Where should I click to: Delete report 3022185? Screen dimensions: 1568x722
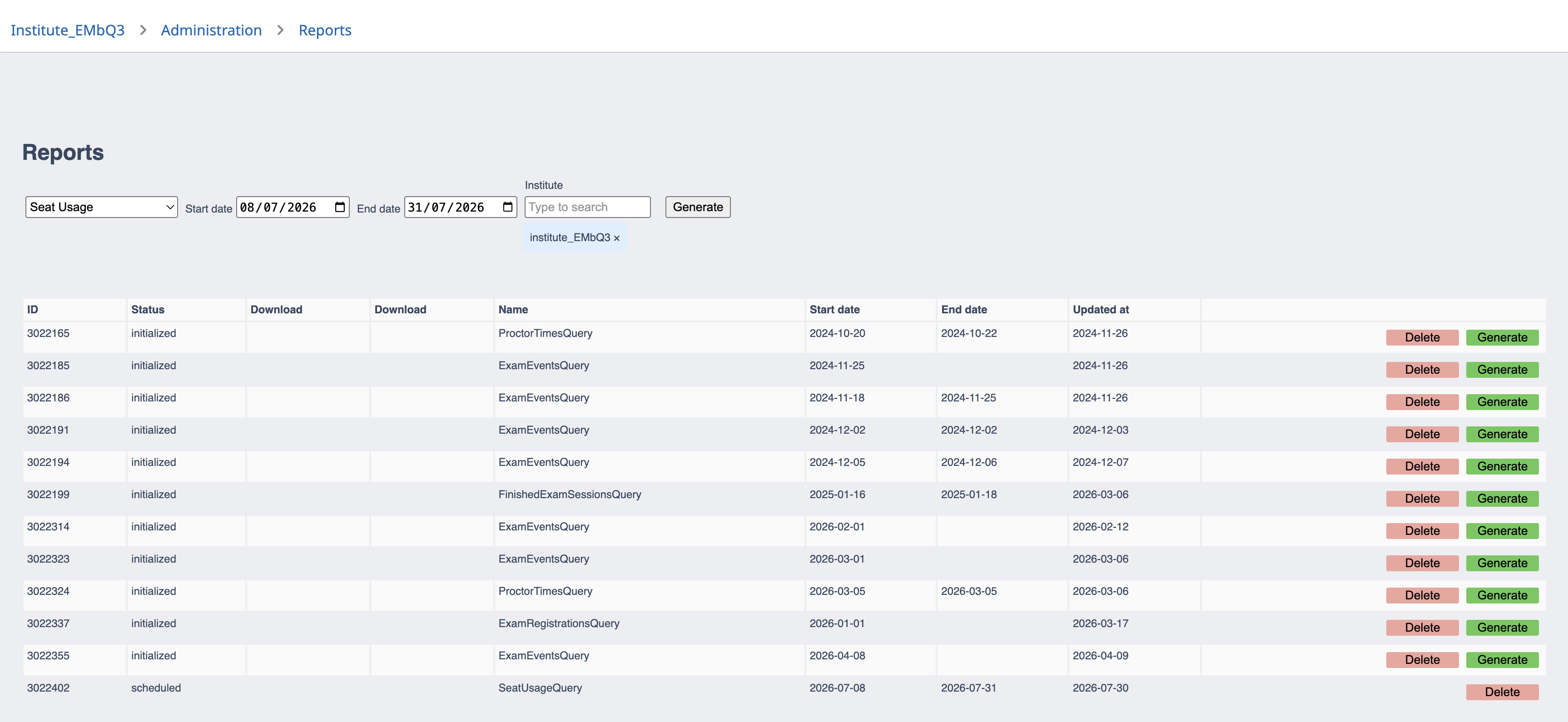coord(1422,370)
